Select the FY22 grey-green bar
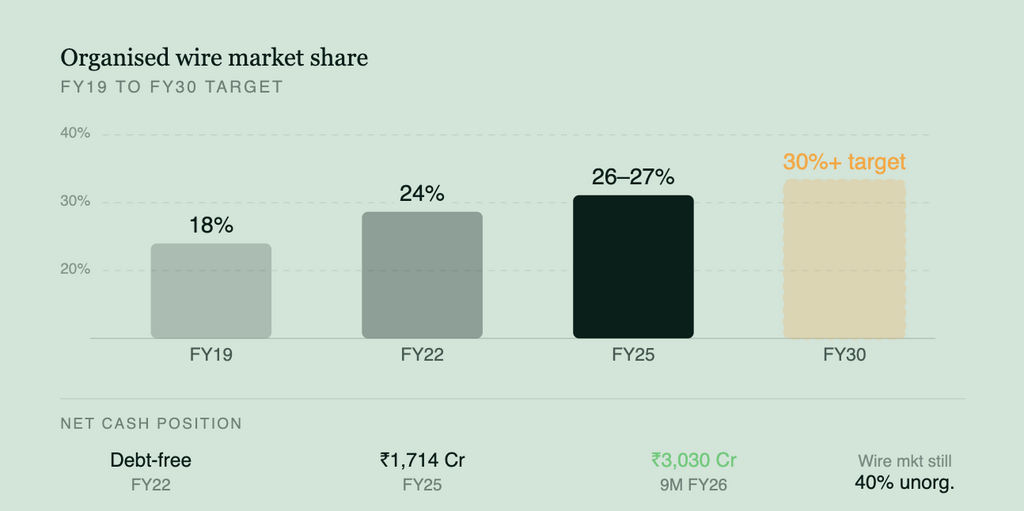This screenshot has height=511, width=1024. pyautogui.click(x=422, y=275)
